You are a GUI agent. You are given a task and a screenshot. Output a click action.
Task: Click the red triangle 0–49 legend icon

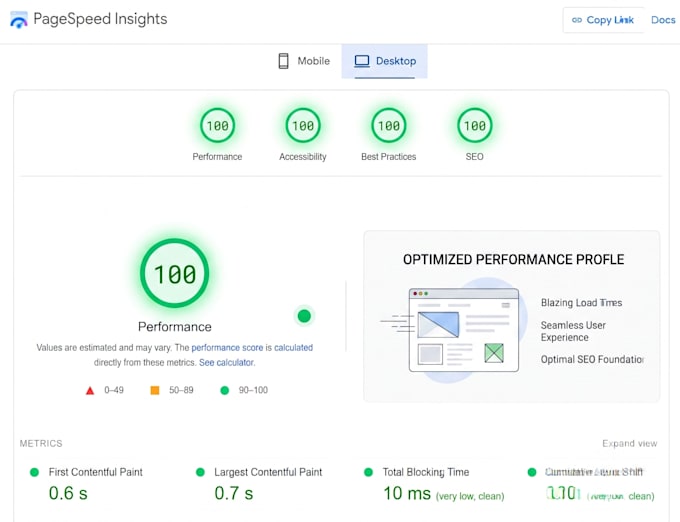pyautogui.click(x=90, y=391)
